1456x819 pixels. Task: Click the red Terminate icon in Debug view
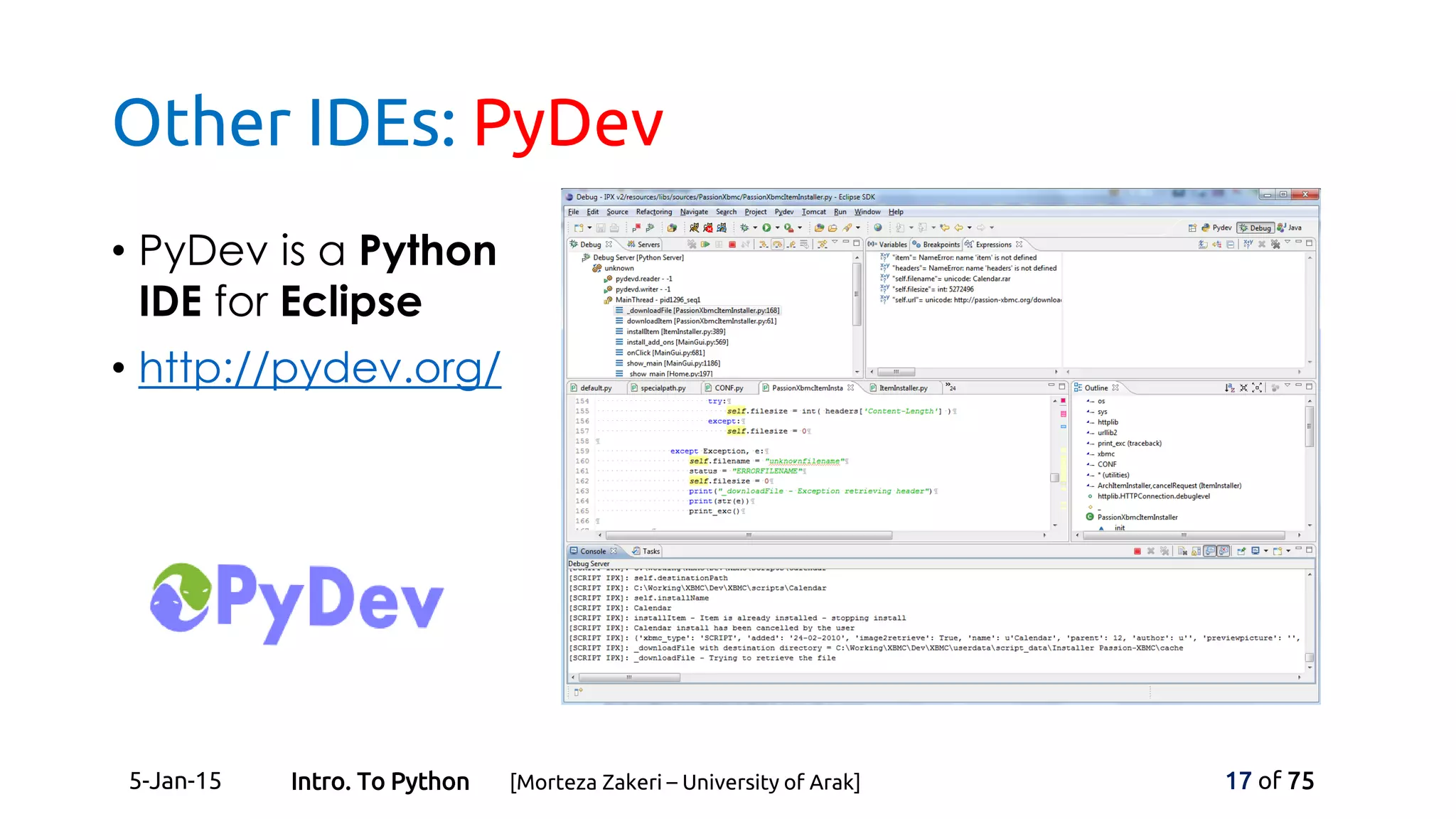tap(732, 244)
